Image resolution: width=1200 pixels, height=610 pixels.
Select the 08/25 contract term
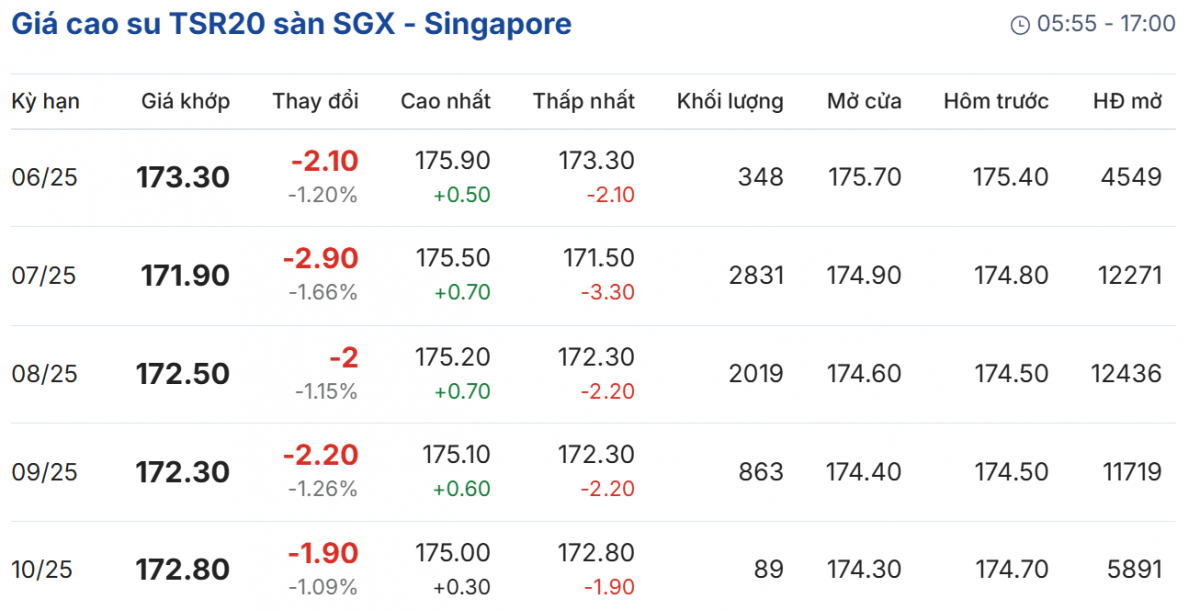44,374
